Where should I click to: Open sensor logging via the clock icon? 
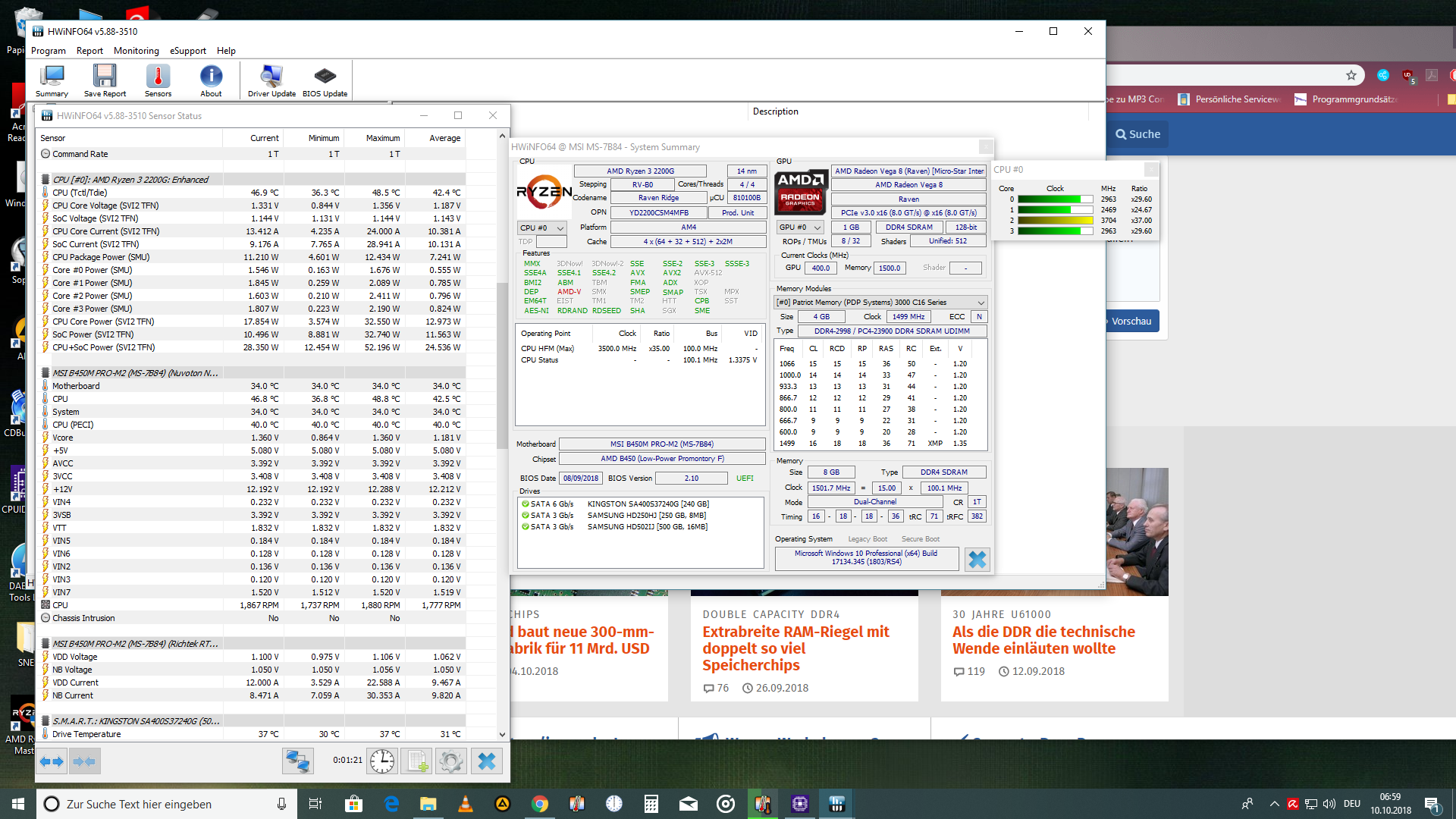(x=381, y=761)
